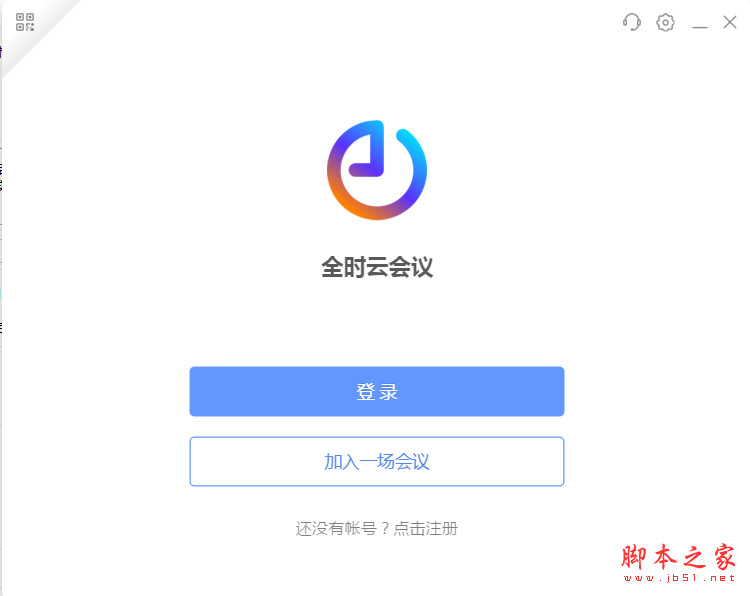The width and height of the screenshot is (750, 596).
Task: Click the www.jb51.net watermark text
Action: pos(679,578)
